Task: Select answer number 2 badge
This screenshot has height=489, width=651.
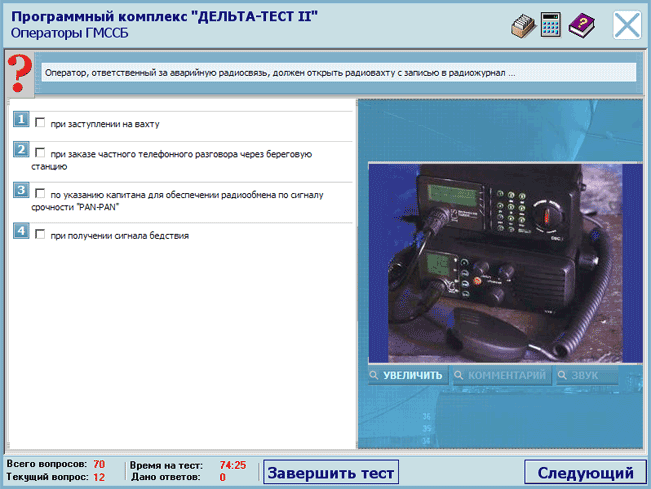Action: [x=21, y=150]
